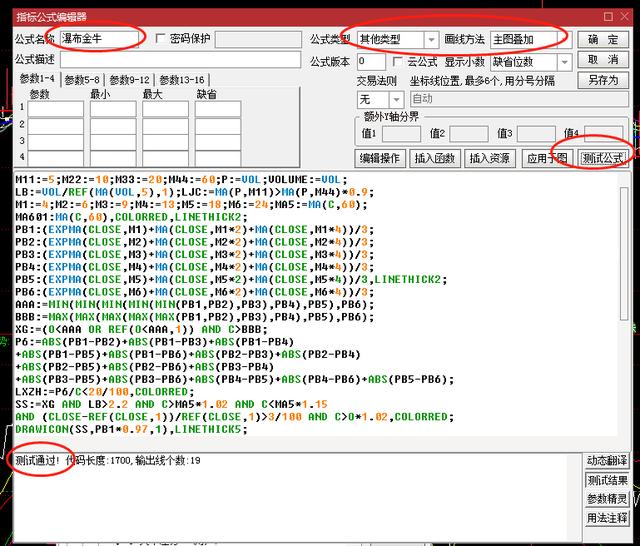This screenshot has height=546, width=640.
Task: Click the 值1 input field
Action: 401,134
